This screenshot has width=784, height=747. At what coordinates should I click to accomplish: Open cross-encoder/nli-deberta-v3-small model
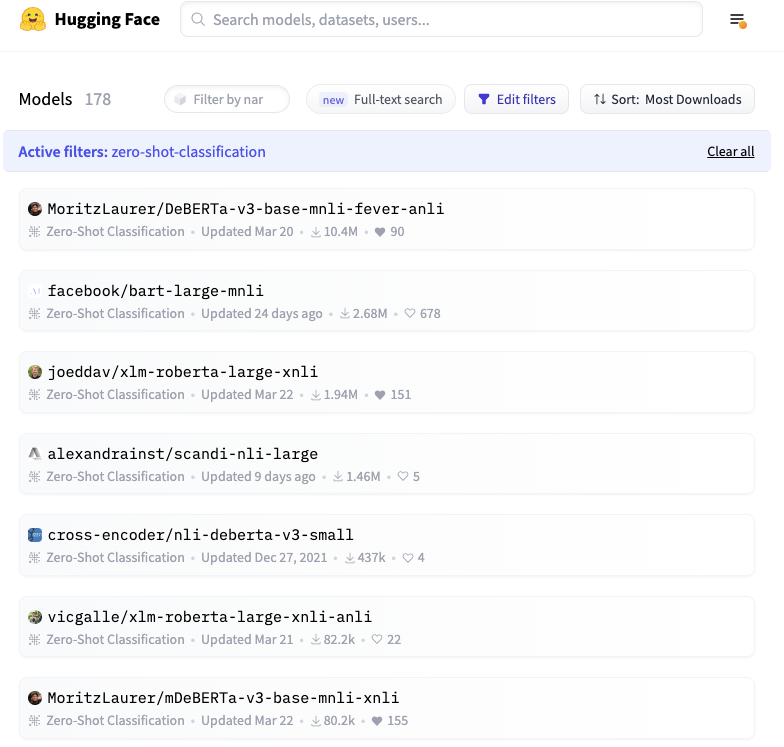[x=200, y=535]
